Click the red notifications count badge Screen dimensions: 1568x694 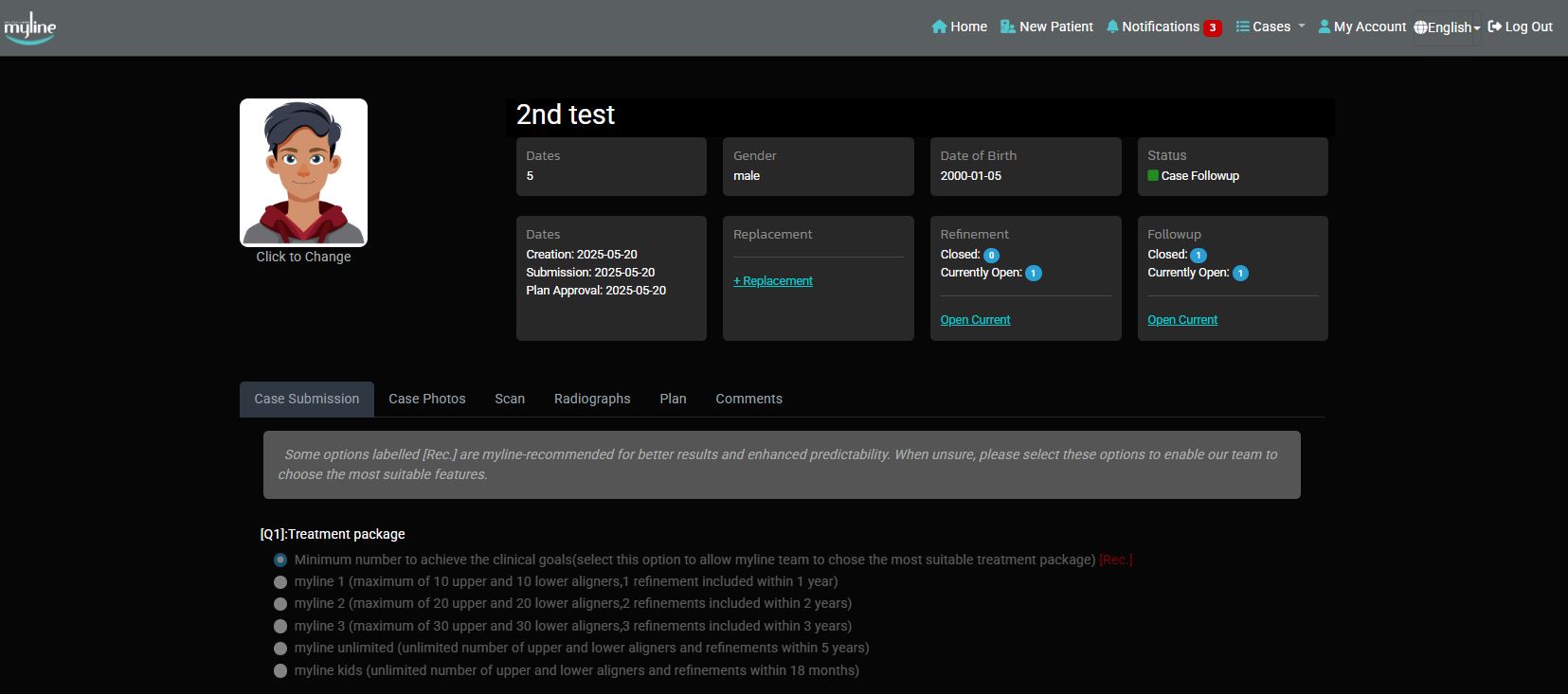point(1212,27)
